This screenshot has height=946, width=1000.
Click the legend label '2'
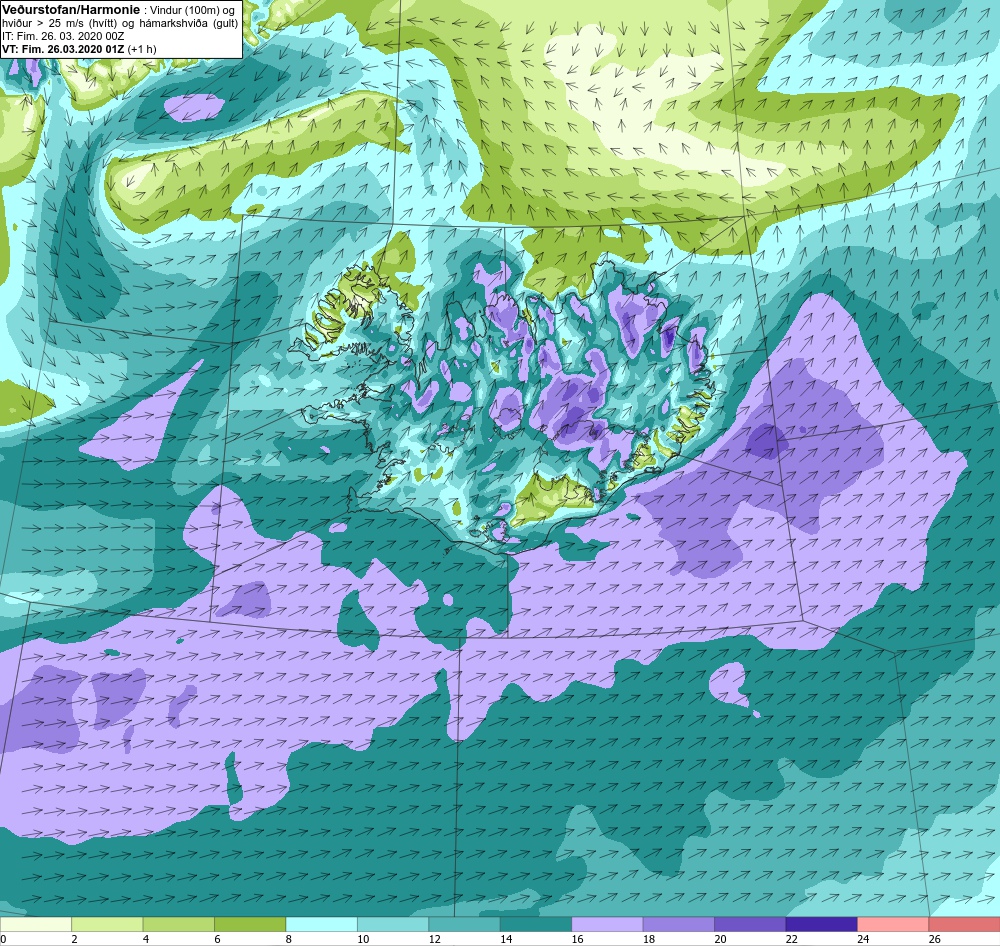[x=75, y=939]
